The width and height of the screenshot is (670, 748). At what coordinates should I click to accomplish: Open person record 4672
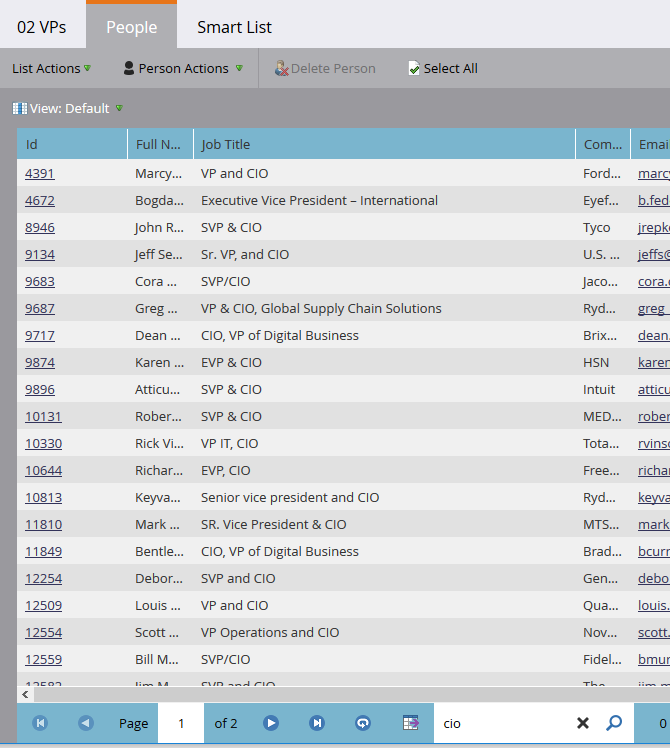(40, 200)
